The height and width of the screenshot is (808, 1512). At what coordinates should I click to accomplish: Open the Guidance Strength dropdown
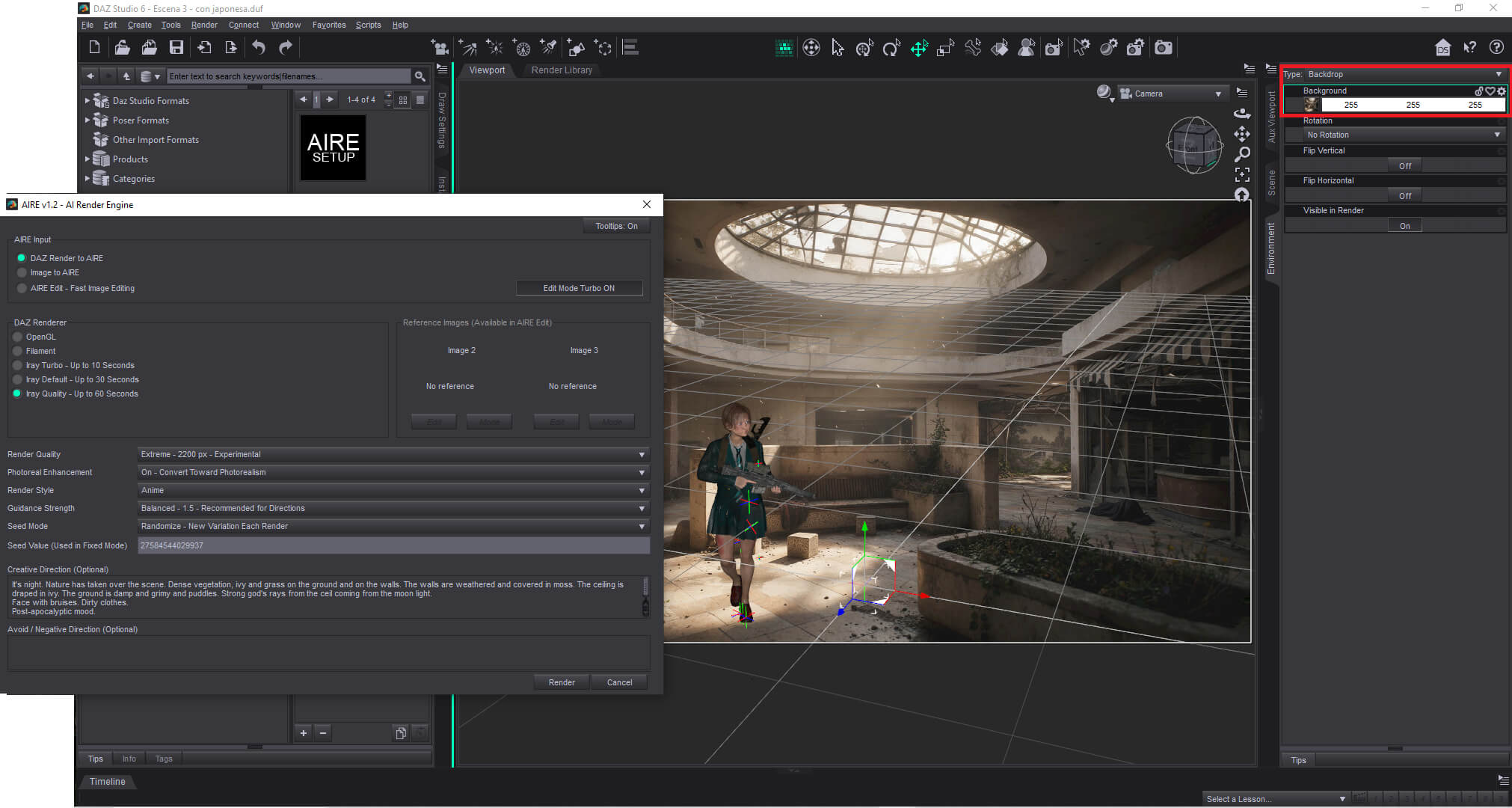pos(393,508)
